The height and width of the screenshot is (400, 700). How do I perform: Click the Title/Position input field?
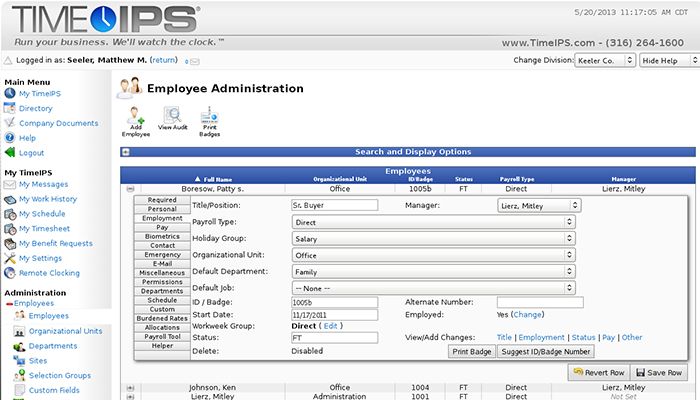tap(334, 205)
